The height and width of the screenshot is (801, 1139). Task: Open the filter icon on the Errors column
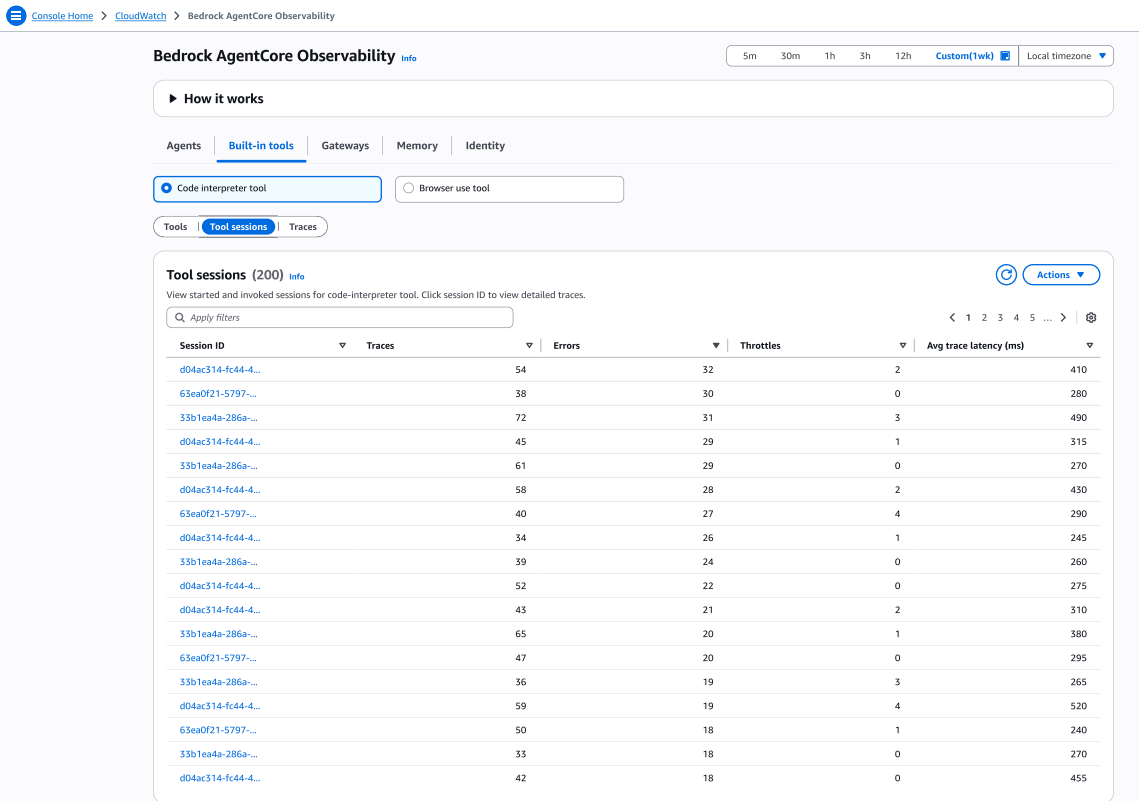(x=716, y=345)
